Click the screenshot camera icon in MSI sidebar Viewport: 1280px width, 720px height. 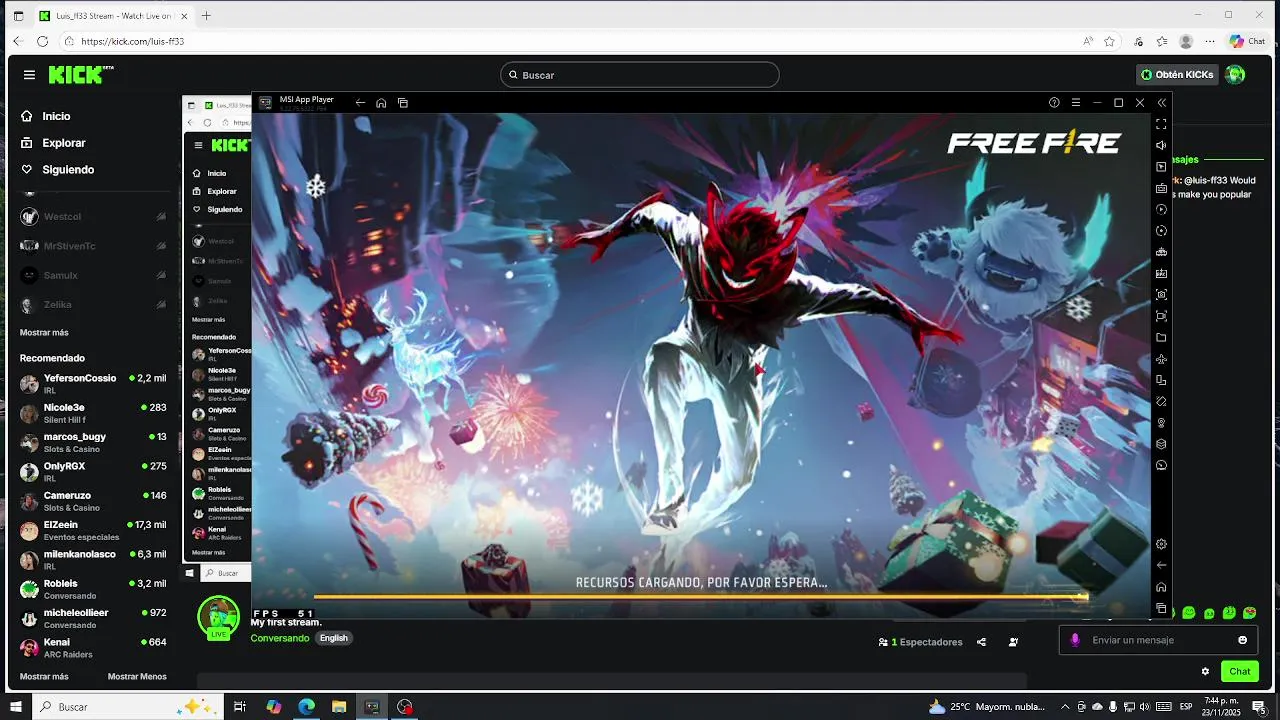[x=1161, y=295]
